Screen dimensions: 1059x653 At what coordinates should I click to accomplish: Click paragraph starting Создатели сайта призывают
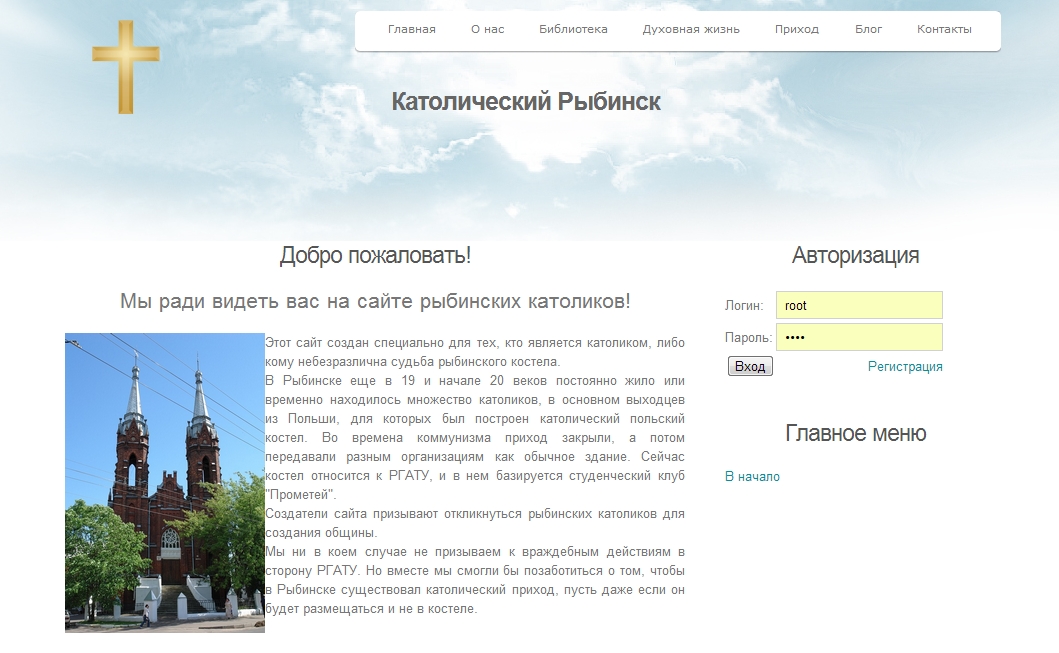(475, 523)
